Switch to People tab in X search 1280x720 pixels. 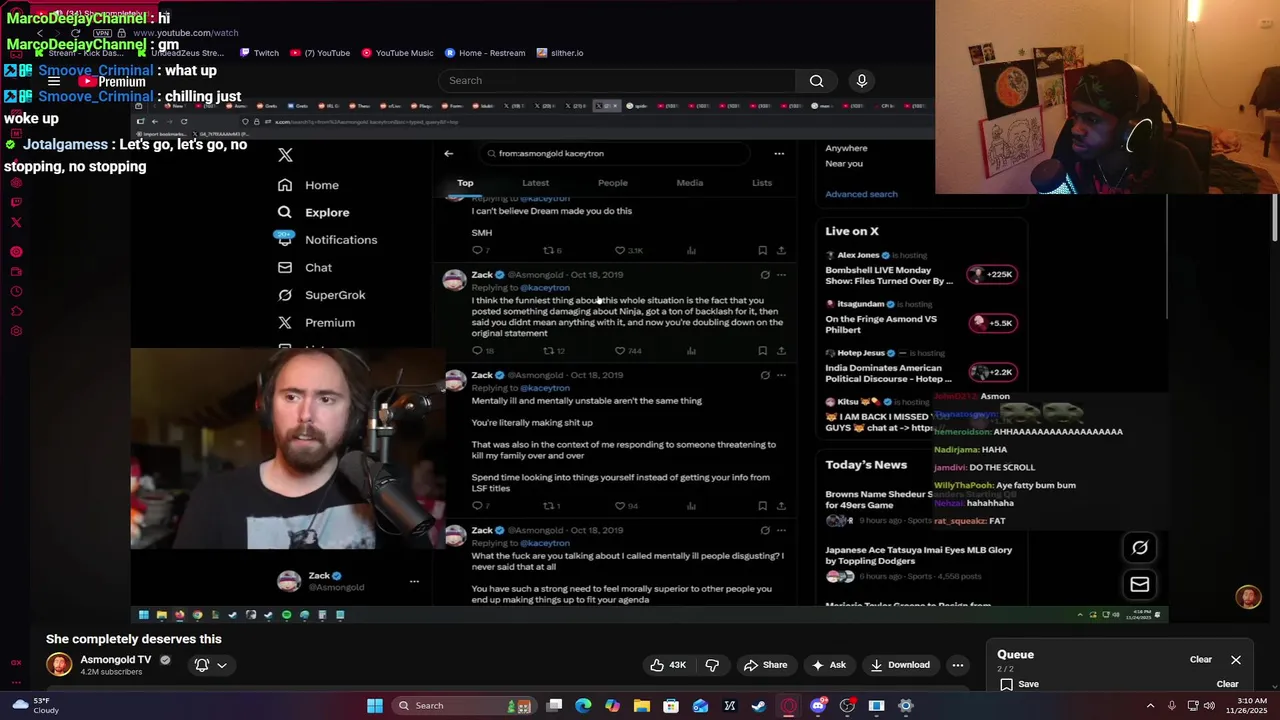coord(613,183)
